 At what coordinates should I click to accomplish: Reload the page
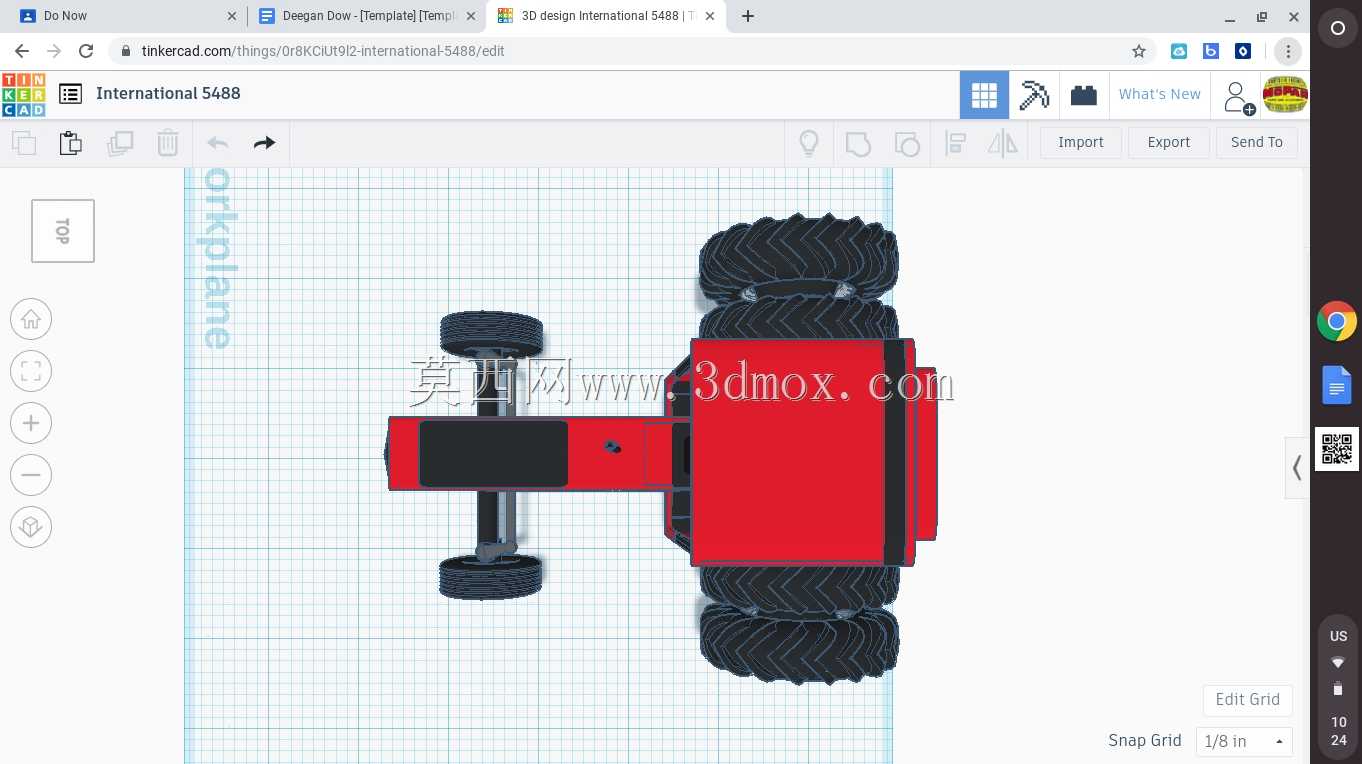click(x=86, y=51)
